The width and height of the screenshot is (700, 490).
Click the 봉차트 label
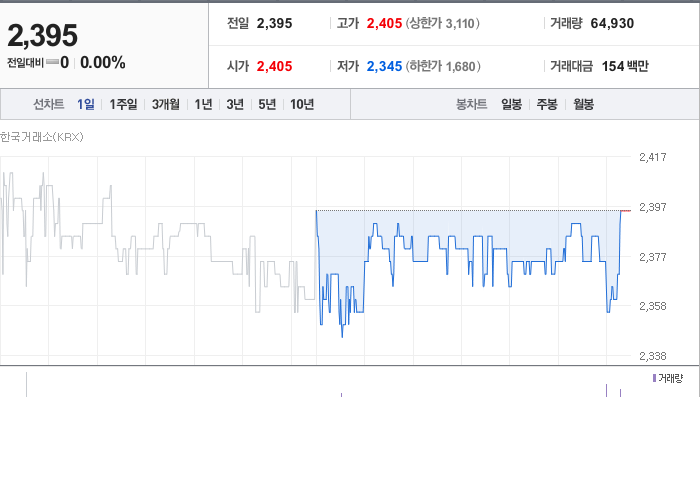[x=471, y=104]
